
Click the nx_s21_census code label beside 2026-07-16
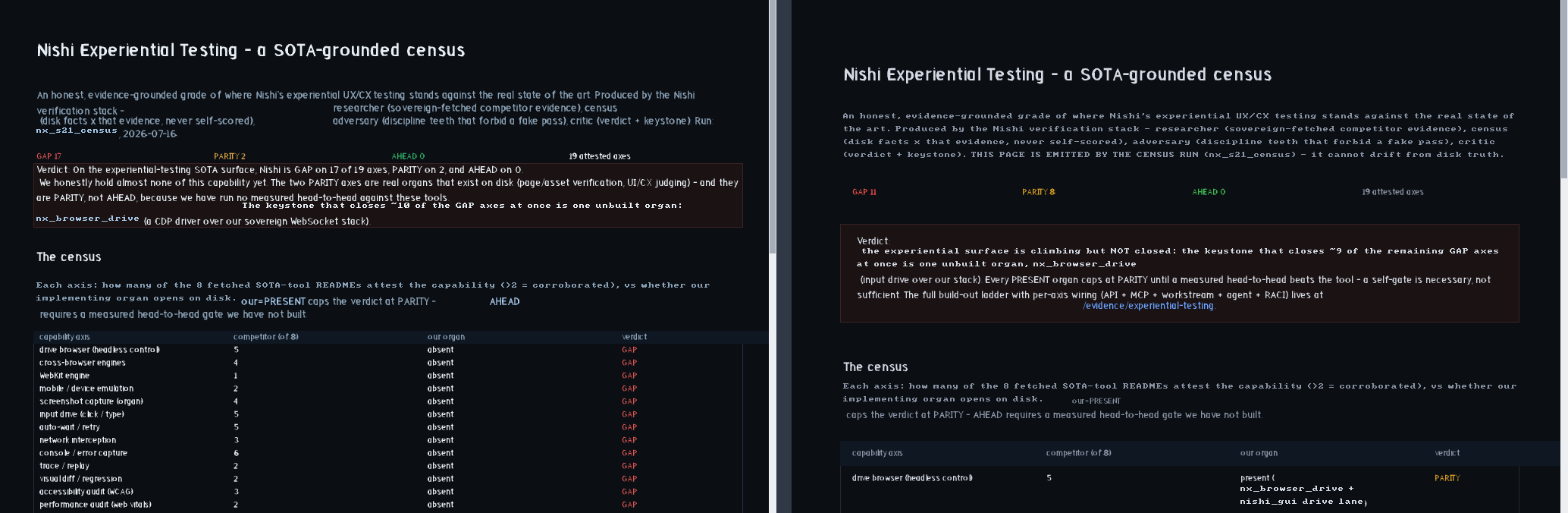tap(77, 131)
